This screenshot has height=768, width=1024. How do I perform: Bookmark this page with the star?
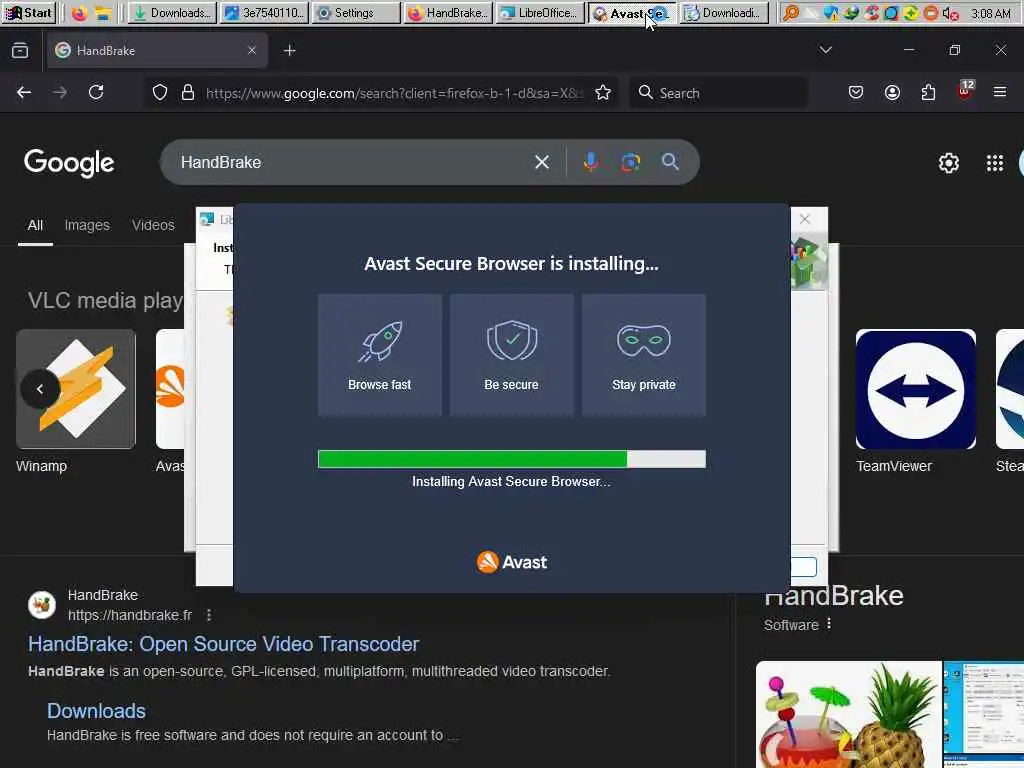[x=603, y=93]
